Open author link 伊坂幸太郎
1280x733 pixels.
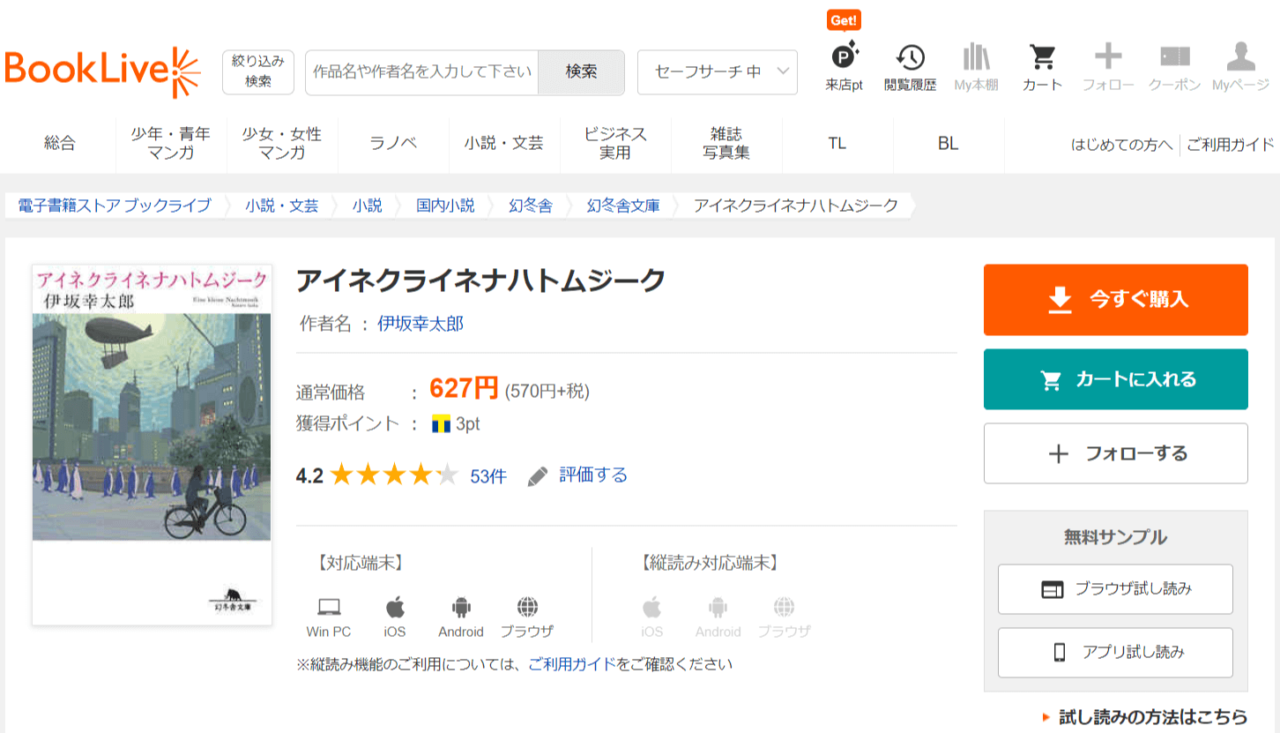pyautogui.click(x=420, y=324)
